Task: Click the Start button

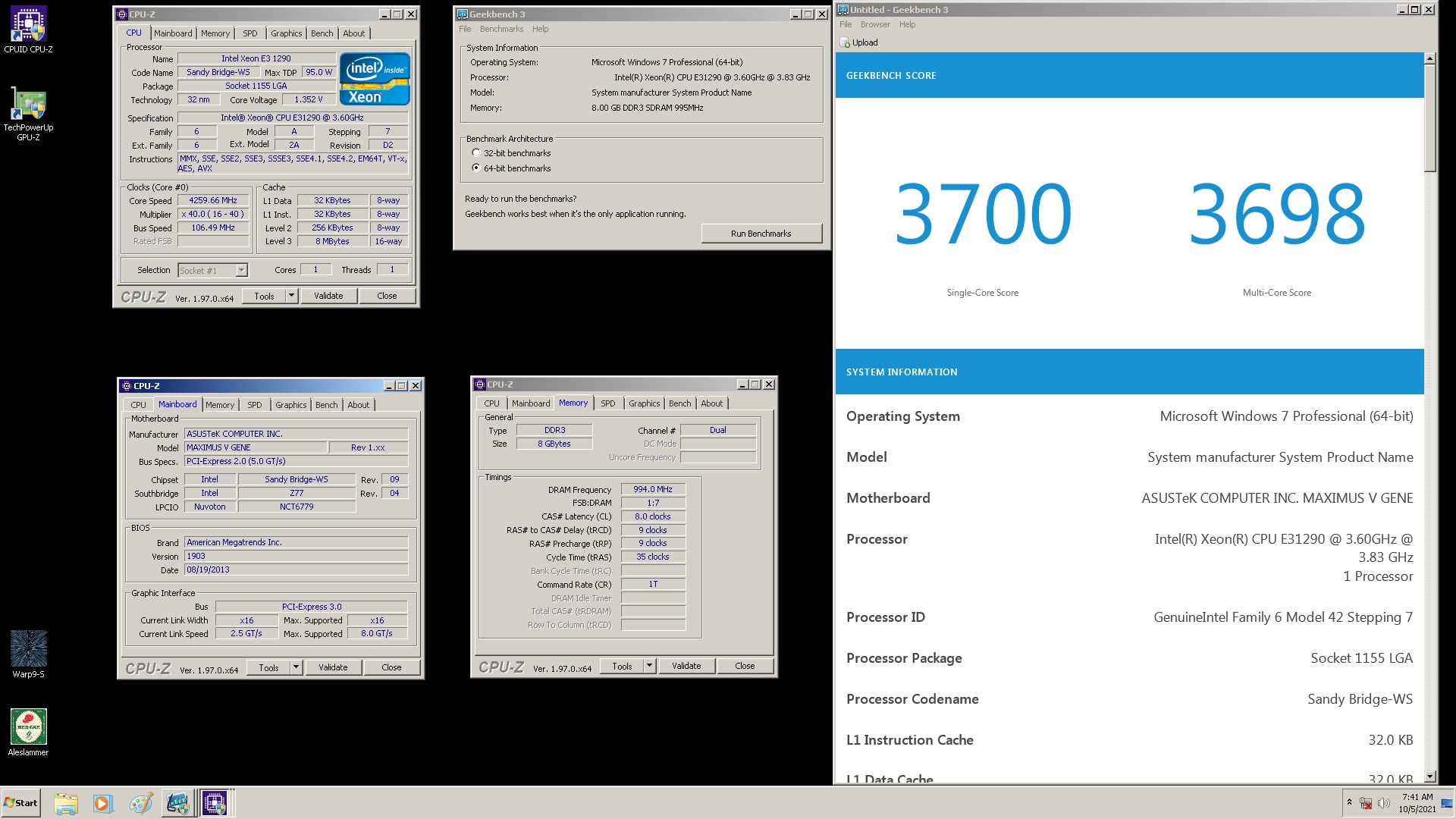Action: tap(20, 803)
